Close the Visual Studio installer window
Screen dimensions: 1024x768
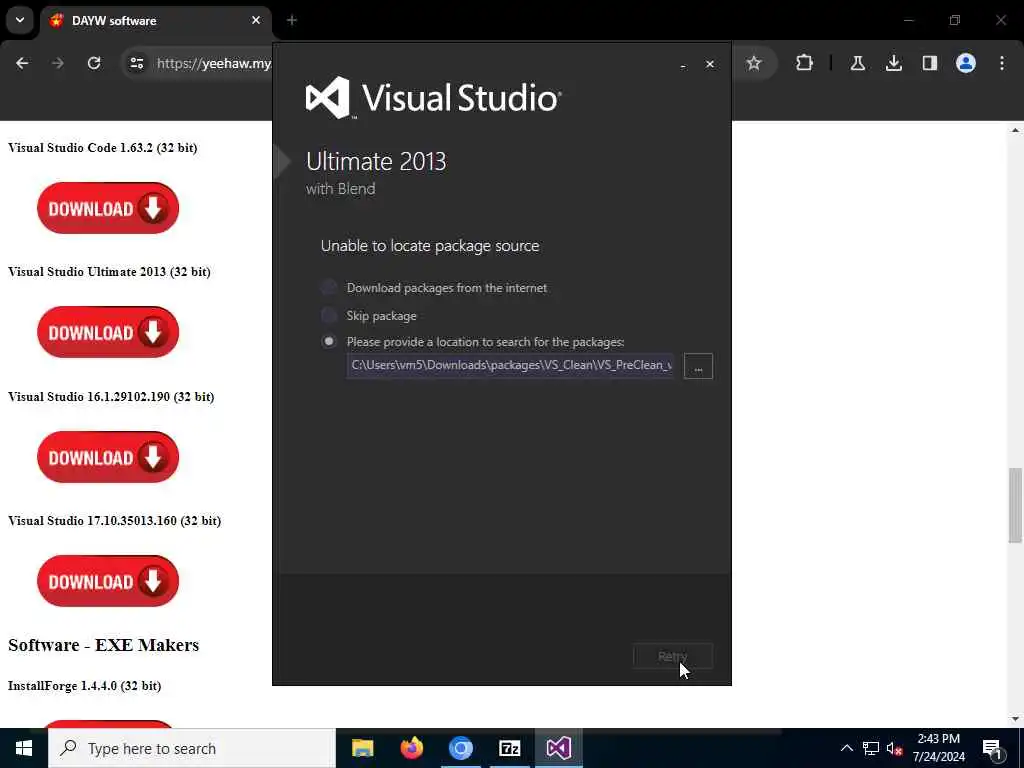710,65
